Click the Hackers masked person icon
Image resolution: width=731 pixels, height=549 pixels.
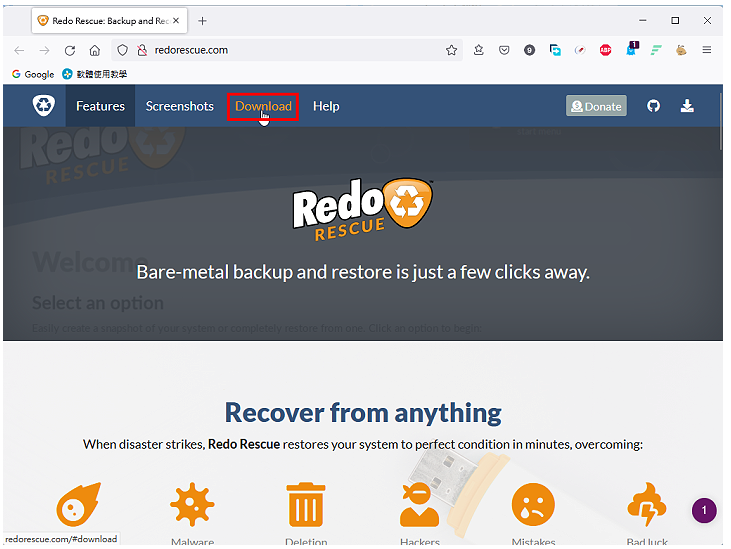(x=419, y=505)
